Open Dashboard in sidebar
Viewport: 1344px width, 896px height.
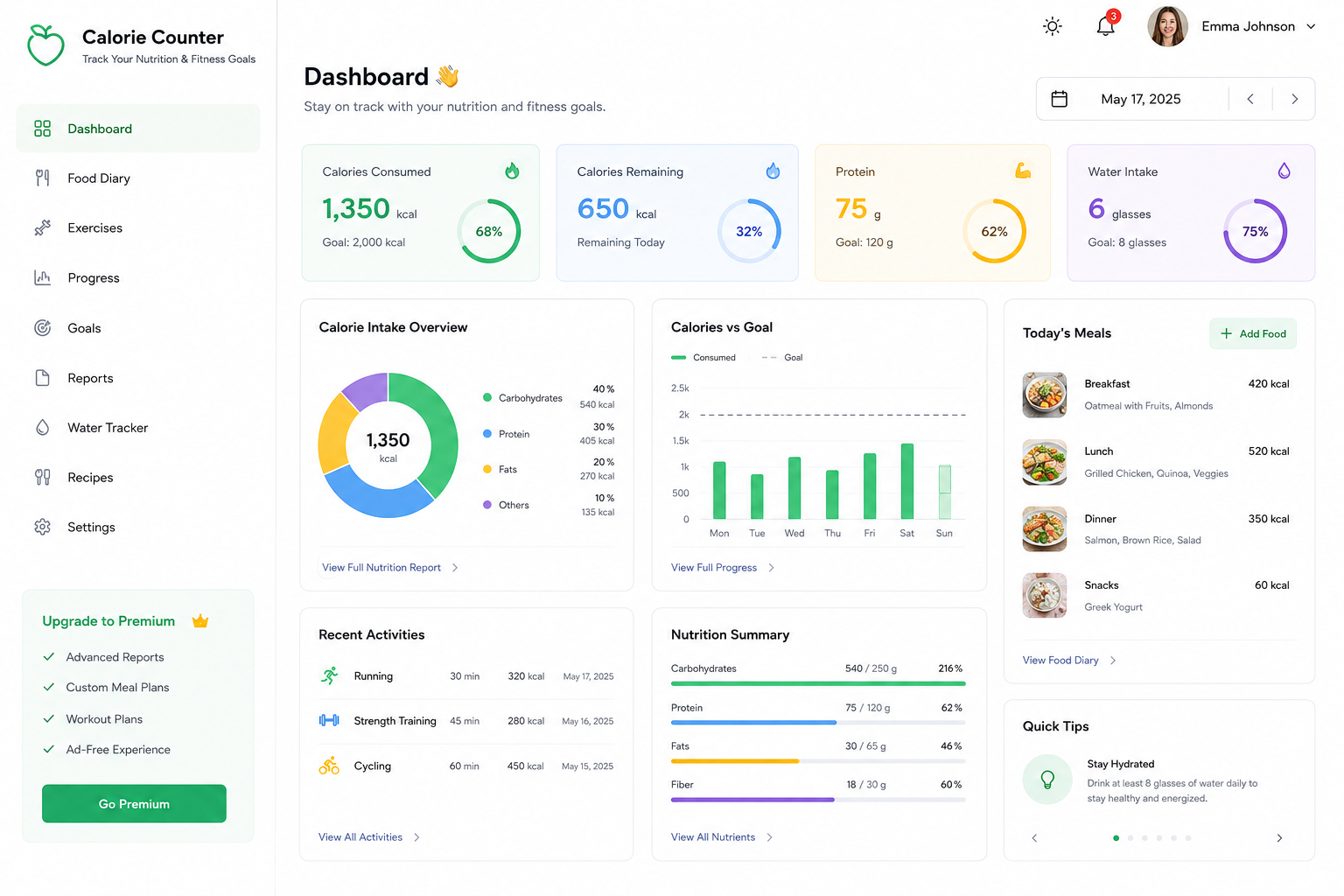click(138, 129)
